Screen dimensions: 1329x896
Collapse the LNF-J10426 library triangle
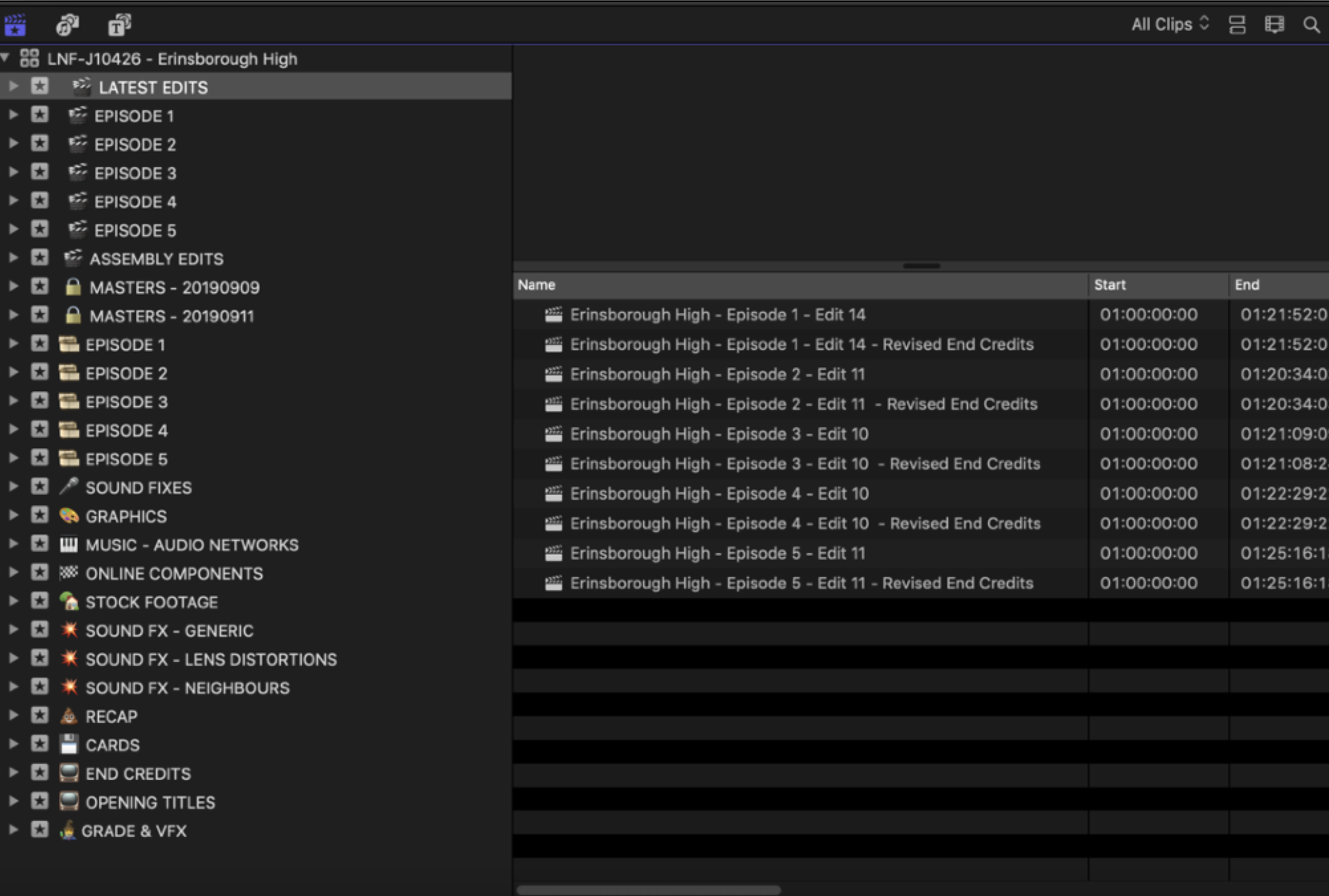coord(5,58)
